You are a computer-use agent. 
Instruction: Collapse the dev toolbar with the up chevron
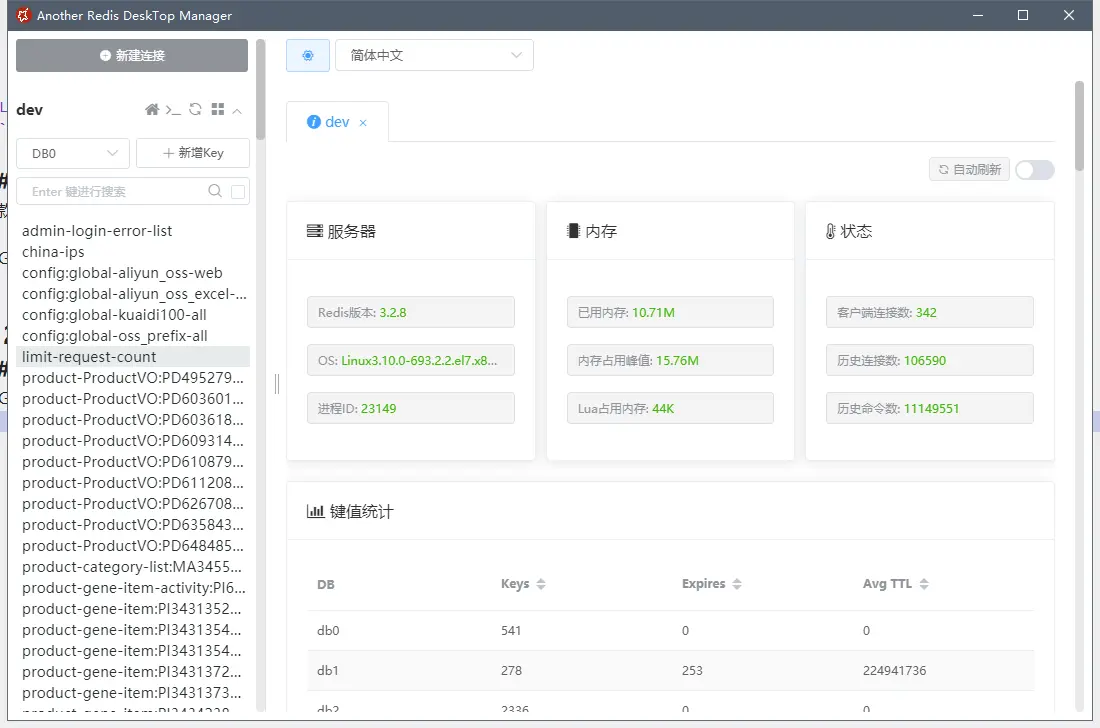[x=237, y=109]
